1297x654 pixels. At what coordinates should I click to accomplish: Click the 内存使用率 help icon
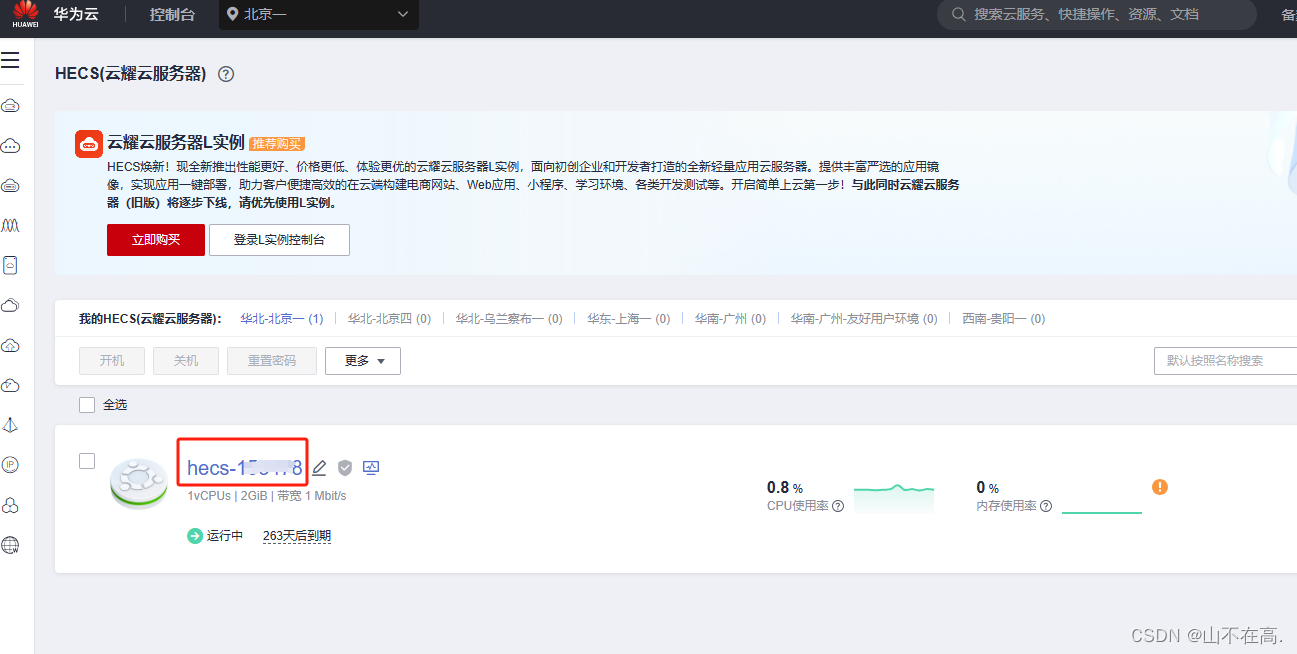1045,506
